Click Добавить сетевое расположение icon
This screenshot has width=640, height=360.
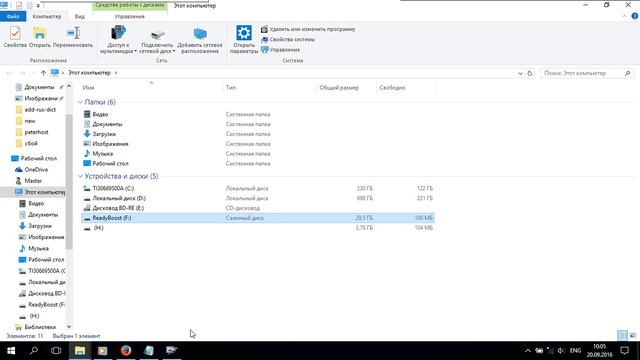click(x=200, y=40)
